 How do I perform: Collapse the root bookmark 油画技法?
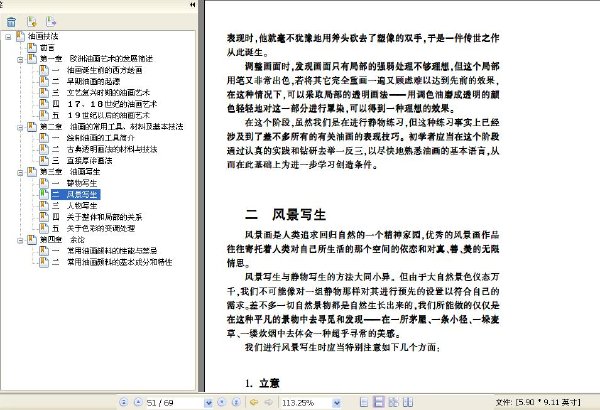[8, 37]
